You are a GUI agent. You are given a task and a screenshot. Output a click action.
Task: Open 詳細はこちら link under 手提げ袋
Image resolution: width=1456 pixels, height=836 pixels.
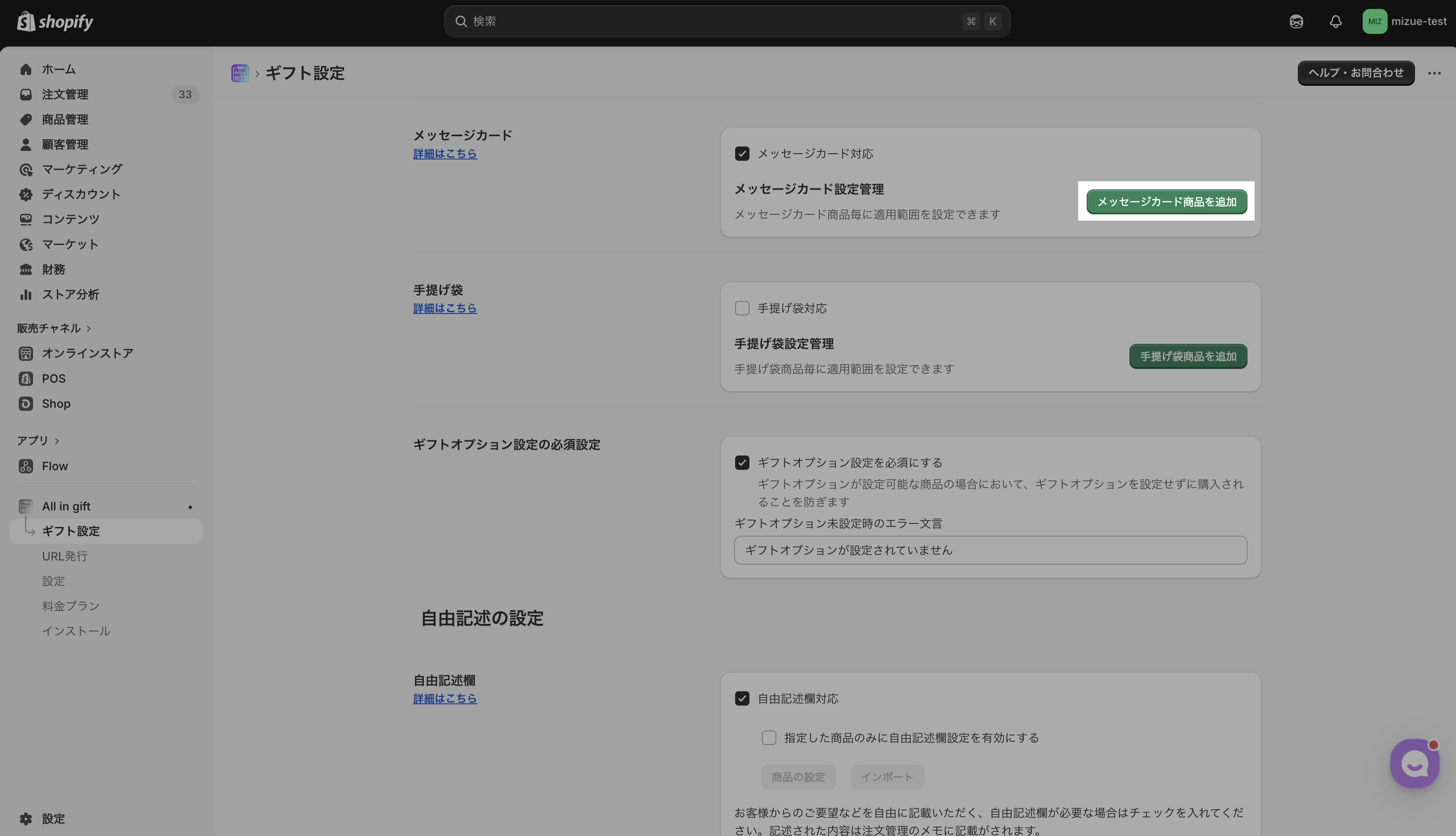point(445,308)
